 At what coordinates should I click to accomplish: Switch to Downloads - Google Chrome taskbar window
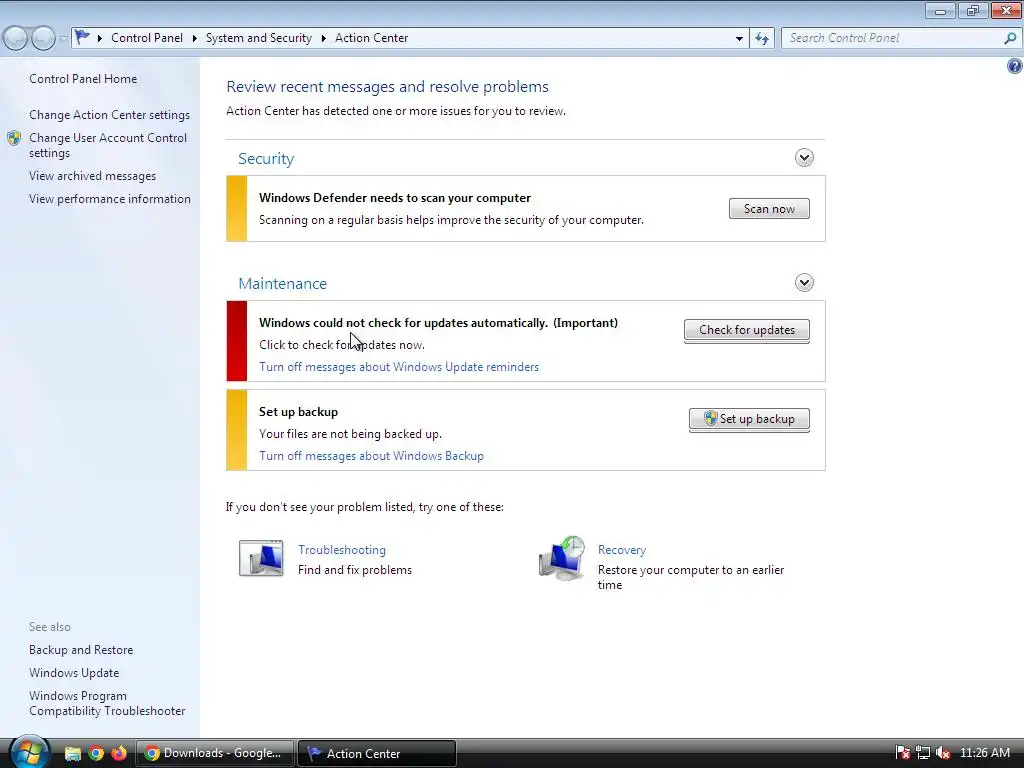(214, 753)
